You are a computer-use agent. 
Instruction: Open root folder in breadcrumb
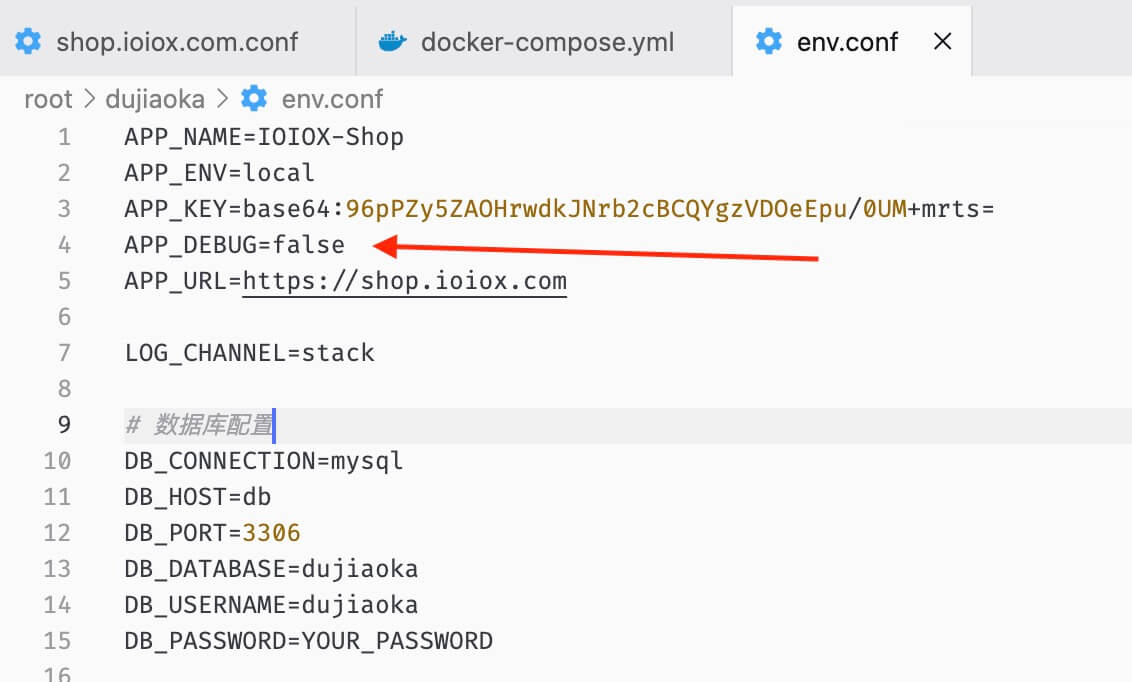click(48, 99)
